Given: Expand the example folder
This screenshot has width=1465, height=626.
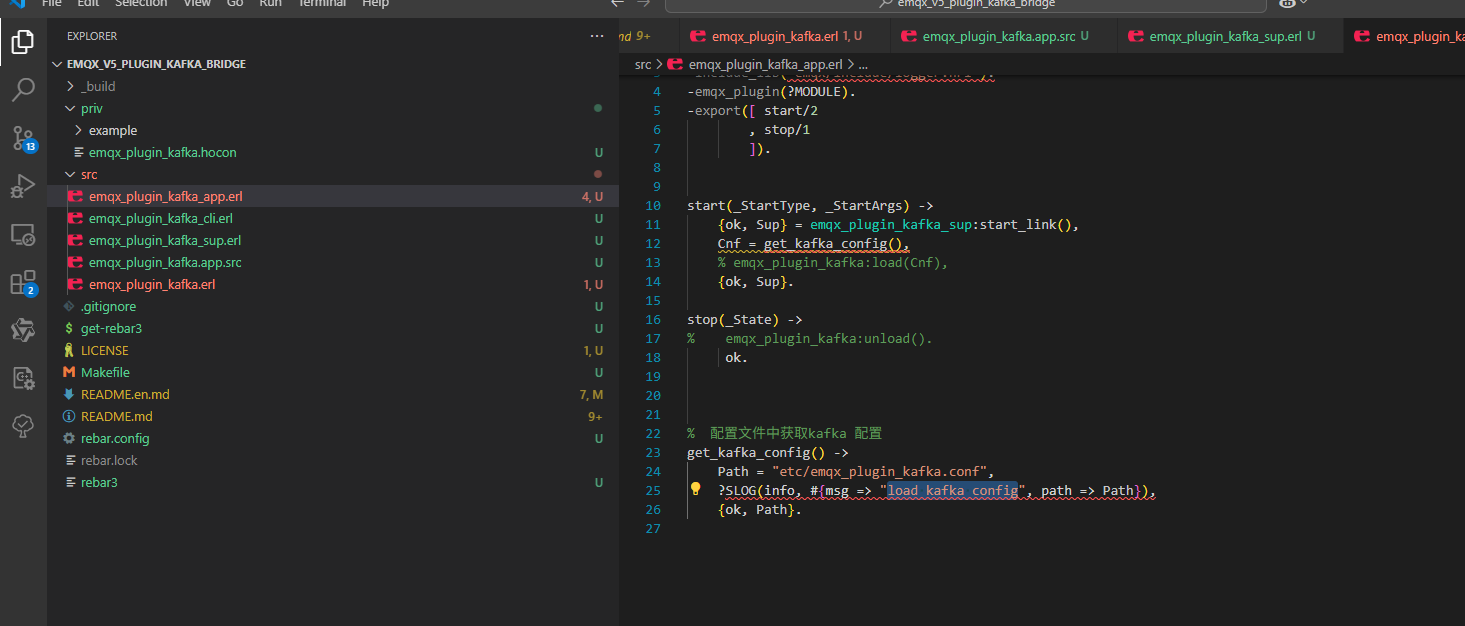Looking at the screenshot, I should coord(78,130).
